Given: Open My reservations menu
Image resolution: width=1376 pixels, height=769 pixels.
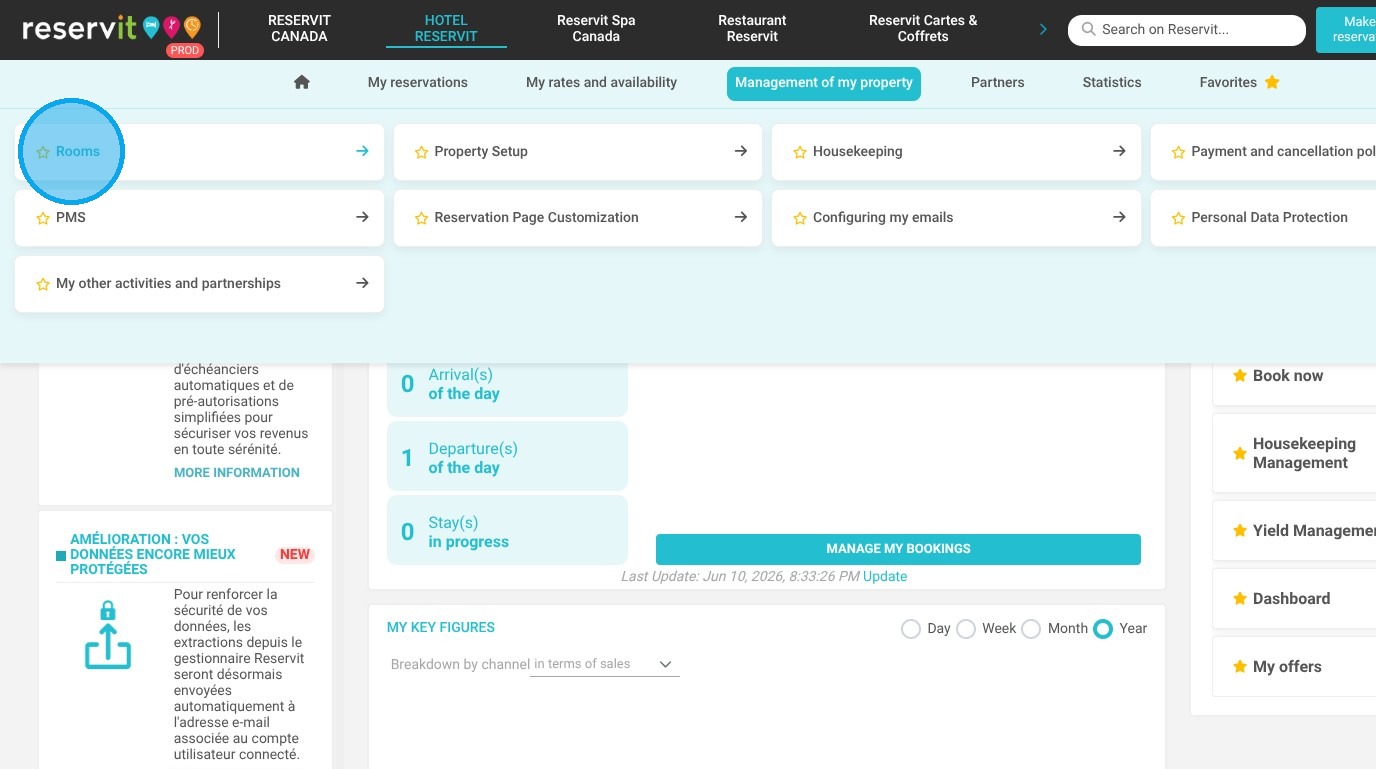Looking at the screenshot, I should [418, 82].
